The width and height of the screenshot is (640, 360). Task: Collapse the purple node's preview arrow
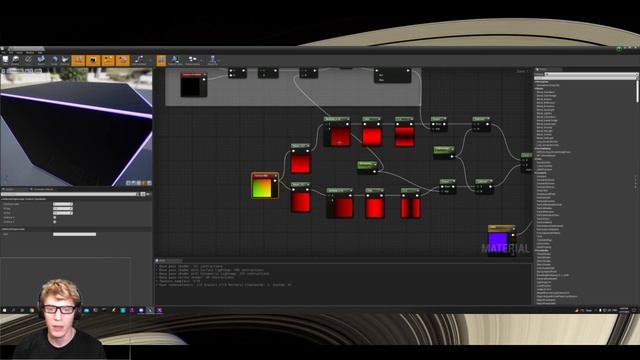pyautogui.click(x=513, y=228)
